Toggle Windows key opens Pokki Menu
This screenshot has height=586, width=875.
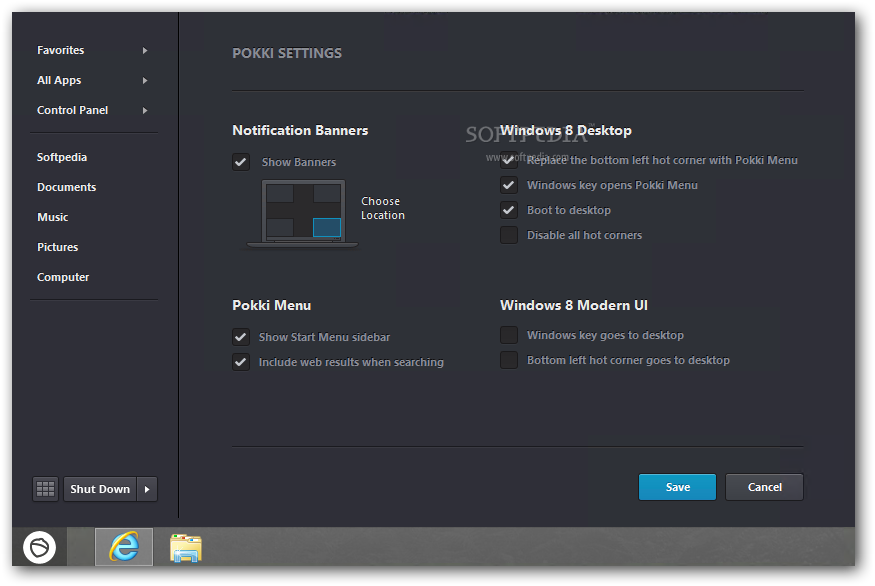tap(508, 185)
